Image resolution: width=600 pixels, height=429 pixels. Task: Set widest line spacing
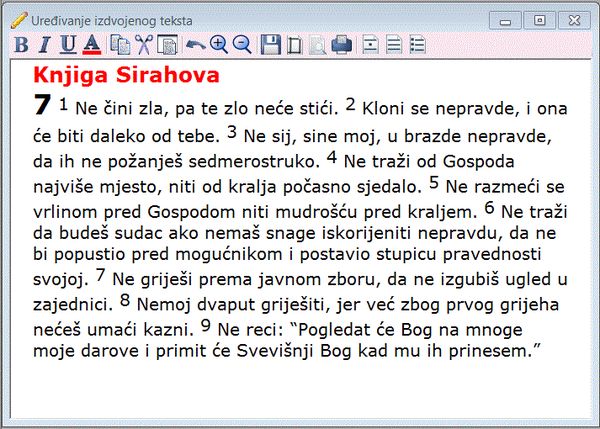(418, 44)
